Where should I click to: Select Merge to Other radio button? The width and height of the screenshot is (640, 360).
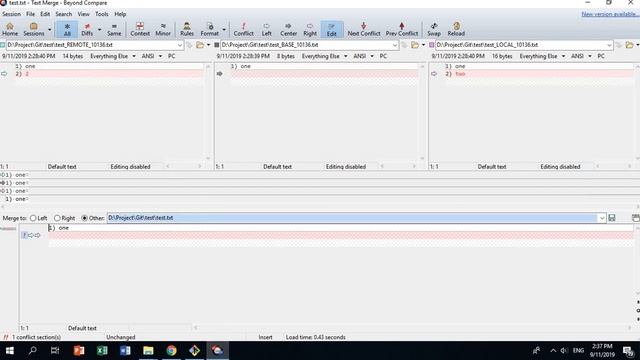pos(84,218)
